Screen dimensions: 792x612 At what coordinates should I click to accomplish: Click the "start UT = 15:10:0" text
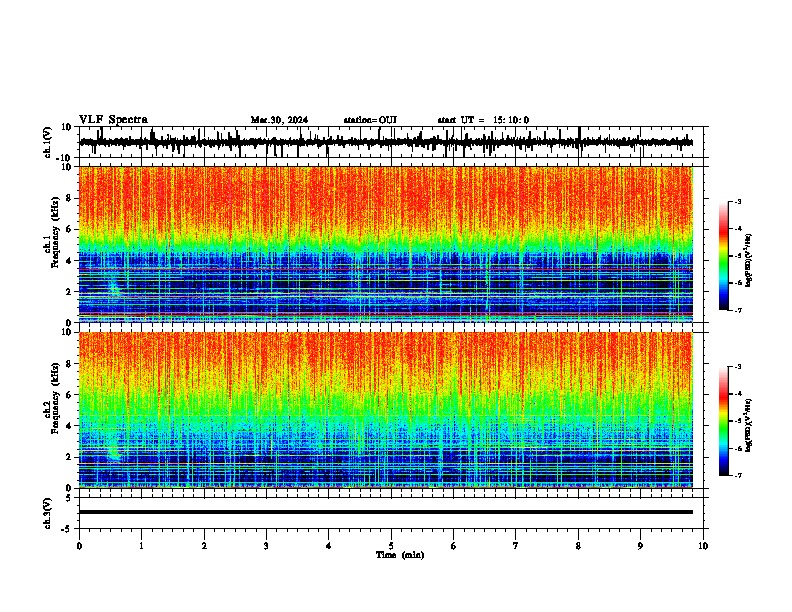coord(483,120)
